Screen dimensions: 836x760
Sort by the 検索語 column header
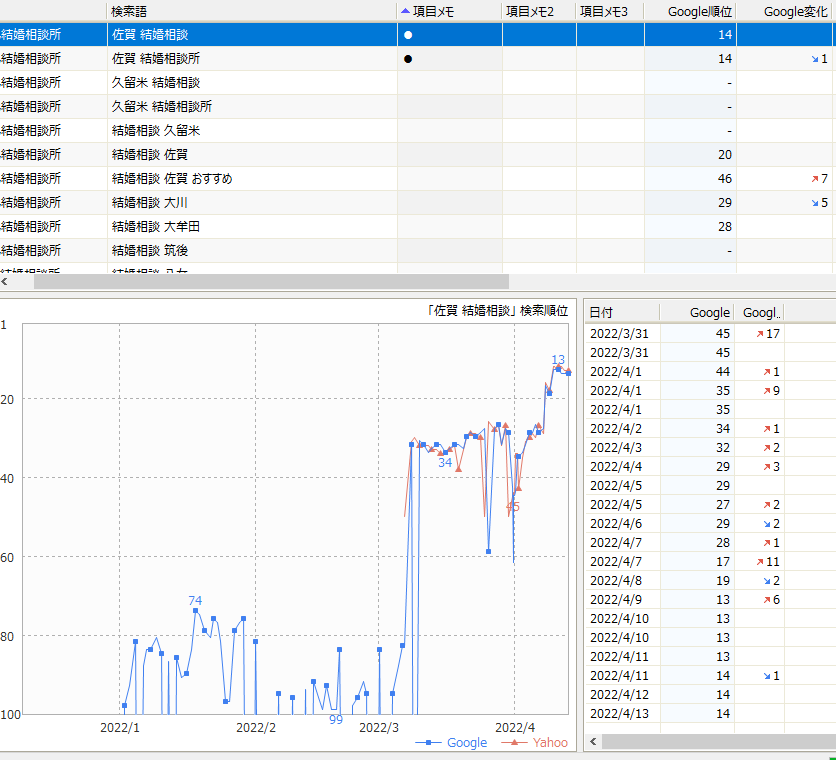click(x=252, y=11)
